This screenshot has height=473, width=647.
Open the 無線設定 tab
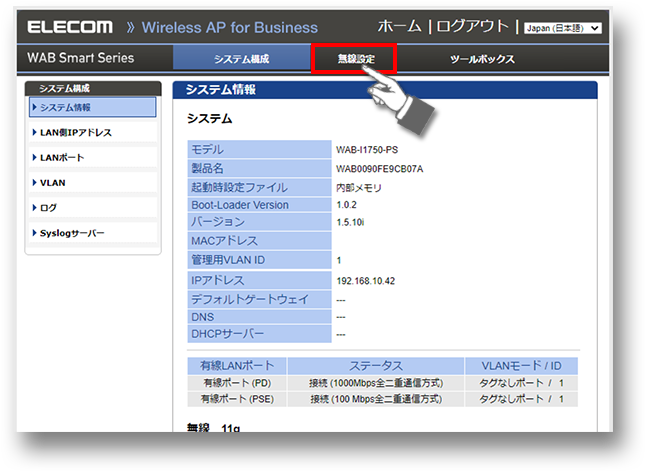pos(356,59)
